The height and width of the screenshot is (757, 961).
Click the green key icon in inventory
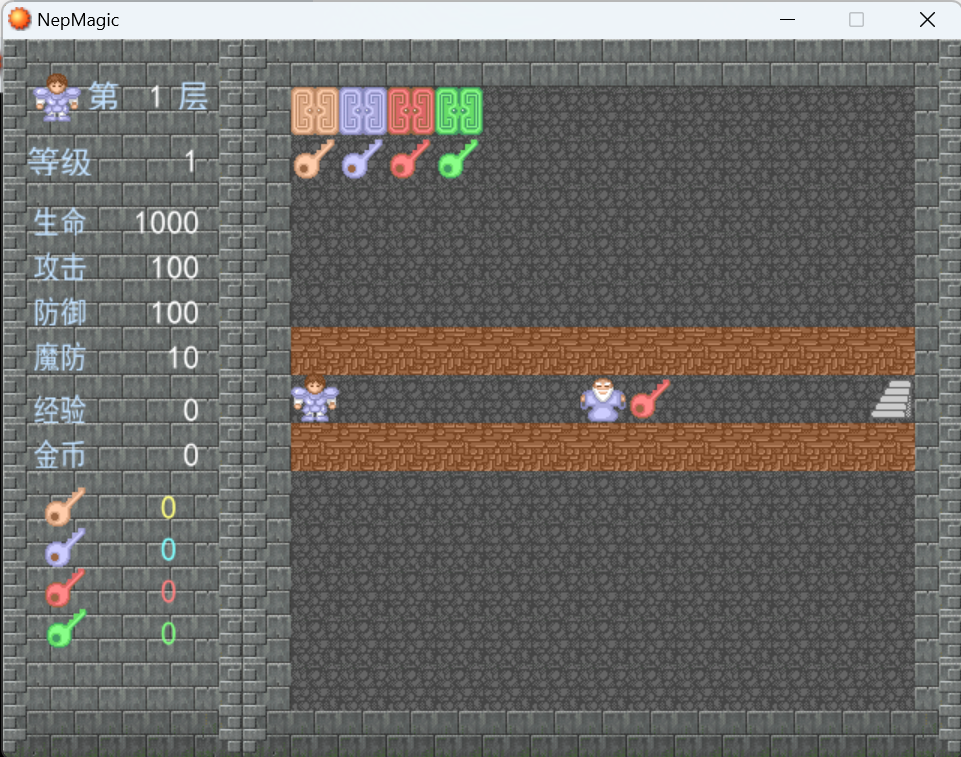click(x=66, y=629)
